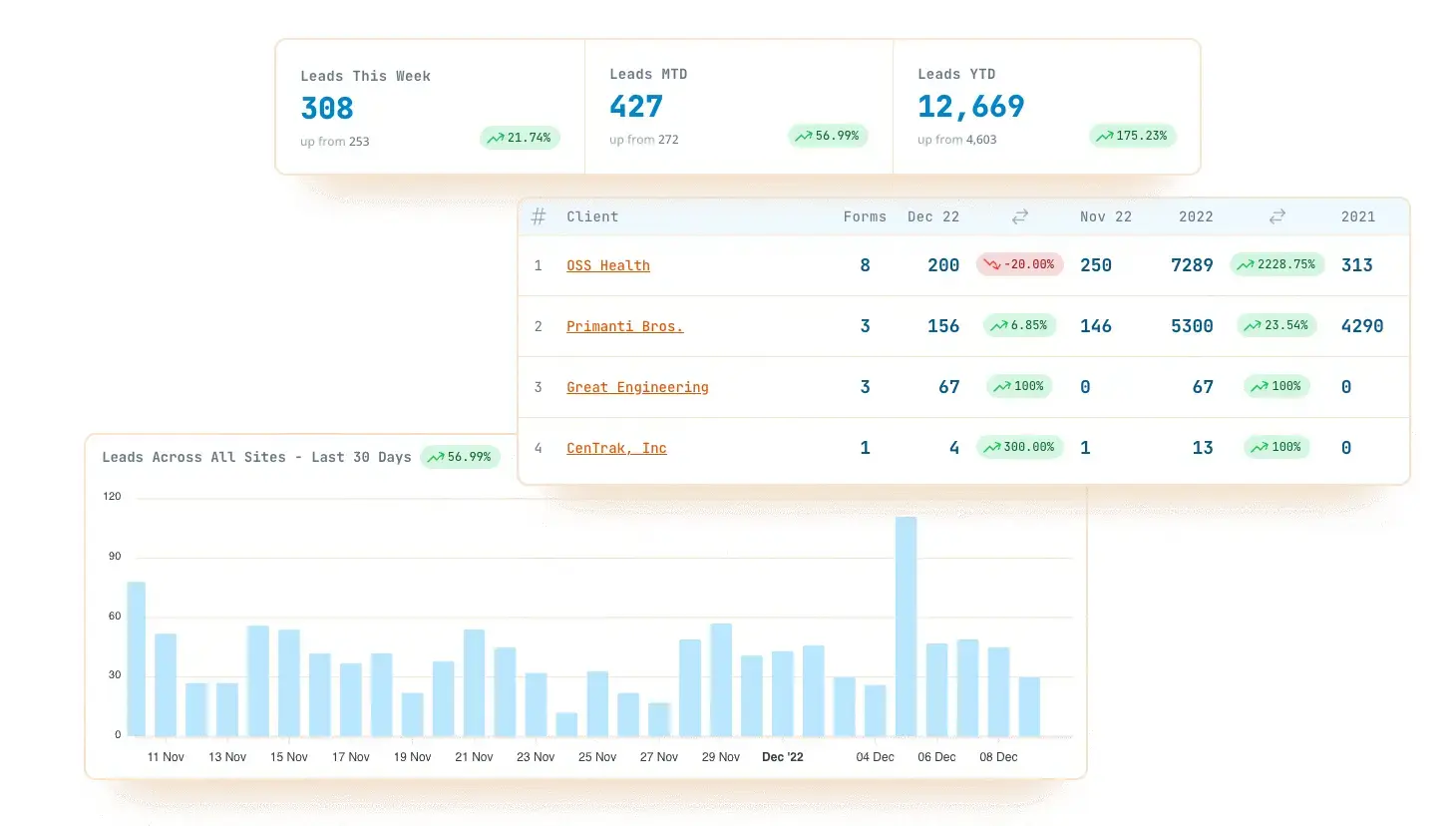Sort by the 2021 column header
The image size is (1456, 826).
(1358, 216)
